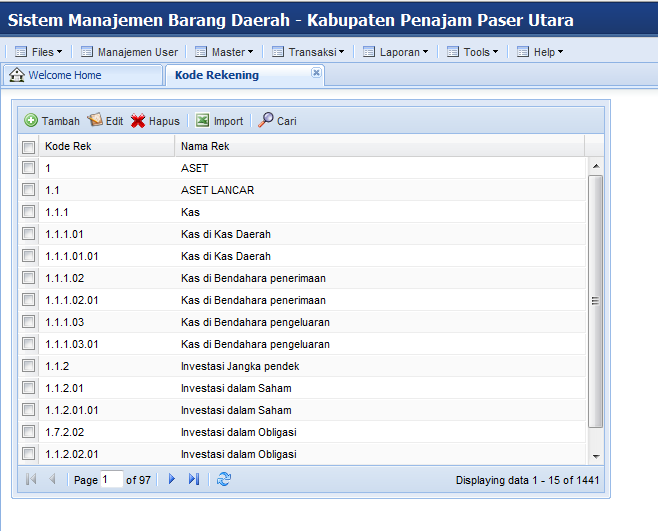Select the cell 'Kas di Bendahara pengeluaran' 1.1.1.03.01

point(255,344)
